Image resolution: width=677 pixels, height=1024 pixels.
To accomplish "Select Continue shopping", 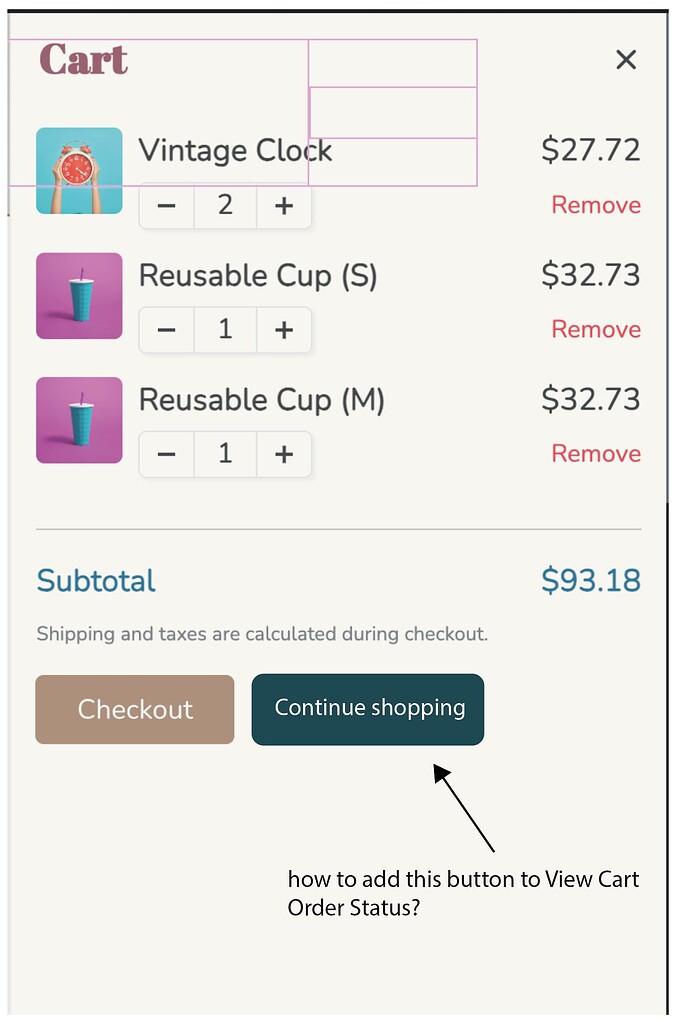I will [x=367, y=709].
